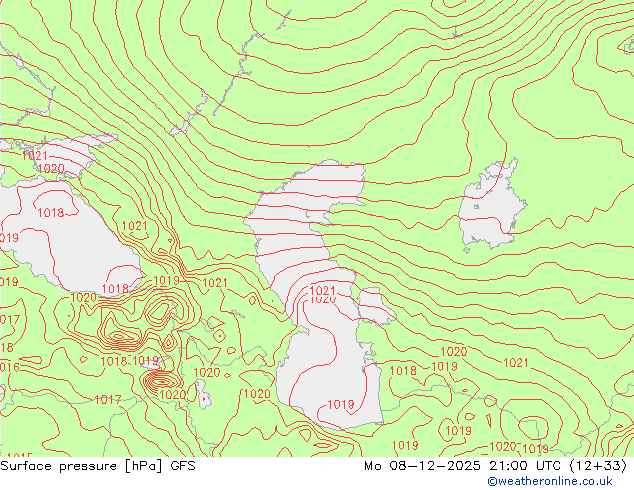Click the '1021' label over the Sea of Azov

[35, 156]
